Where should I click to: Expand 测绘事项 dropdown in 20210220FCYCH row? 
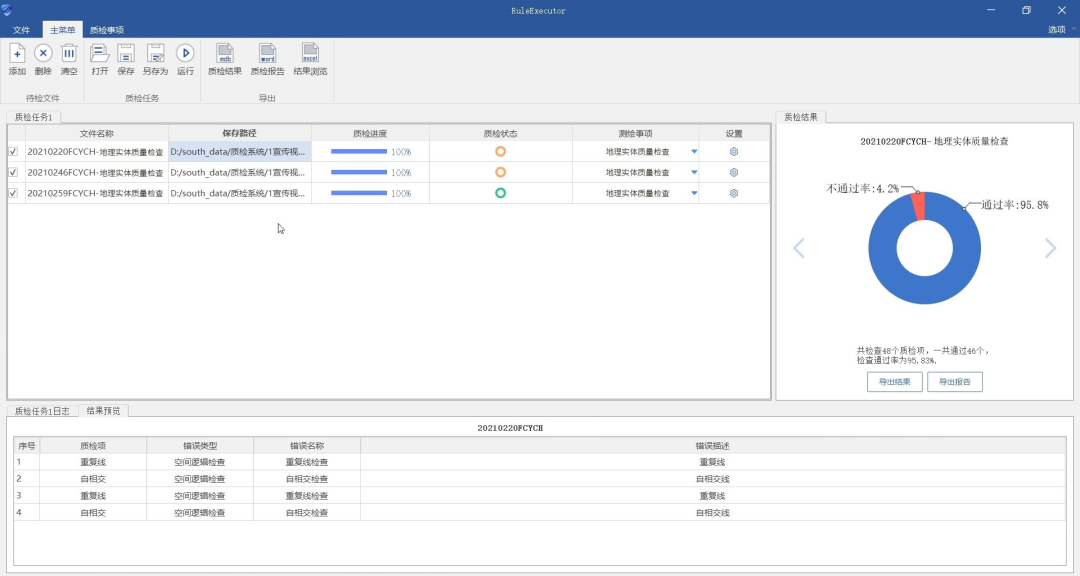click(x=694, y=152)
